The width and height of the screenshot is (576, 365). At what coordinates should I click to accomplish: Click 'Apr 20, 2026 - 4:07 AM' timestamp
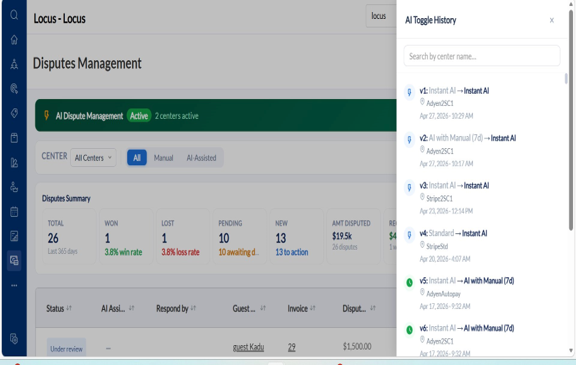click(x=445, y=259)
